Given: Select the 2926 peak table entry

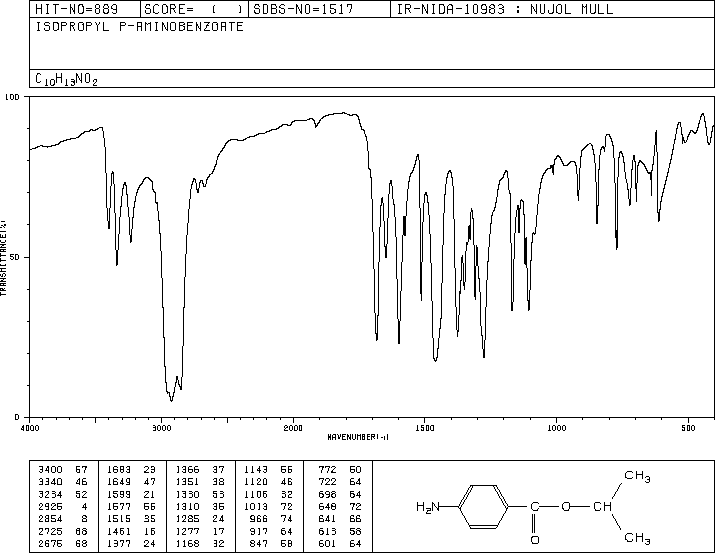Looking at the screenshot, I should pos(63,506).
